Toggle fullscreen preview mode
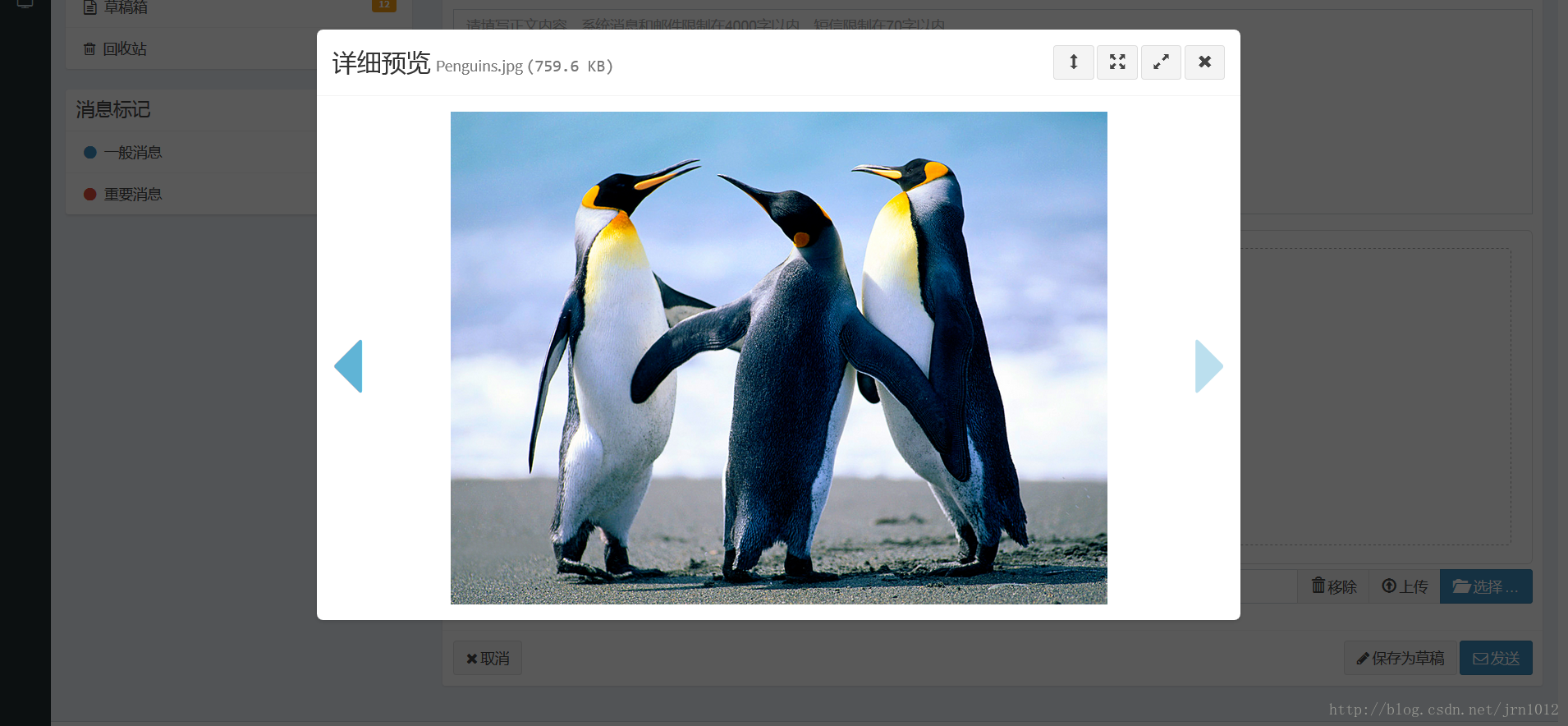This screenshot has height=726, width=1568. [x=1116, y=62]
